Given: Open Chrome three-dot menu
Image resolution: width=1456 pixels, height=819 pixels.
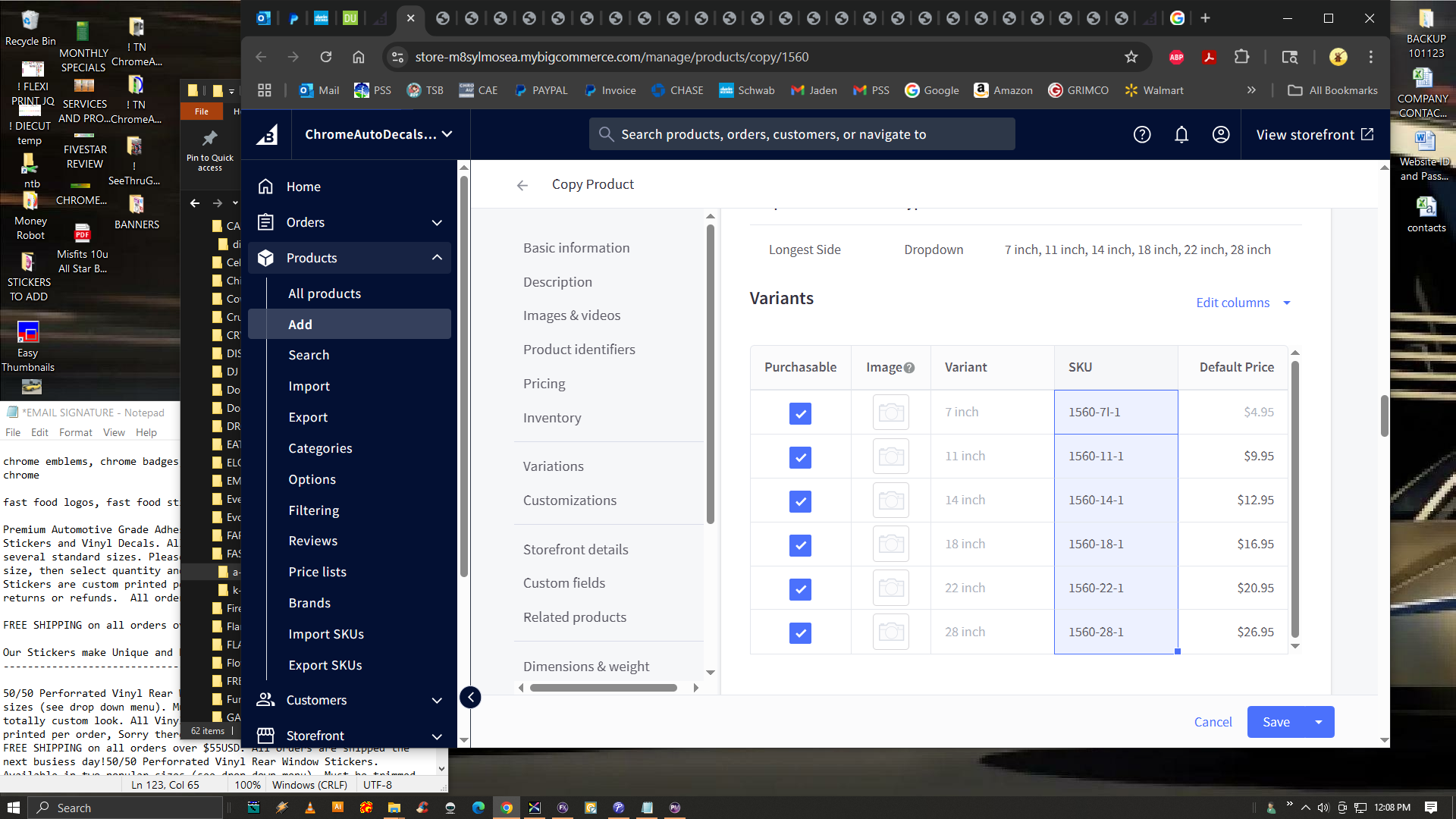Looking at the screenshot, I should 1371,57.
